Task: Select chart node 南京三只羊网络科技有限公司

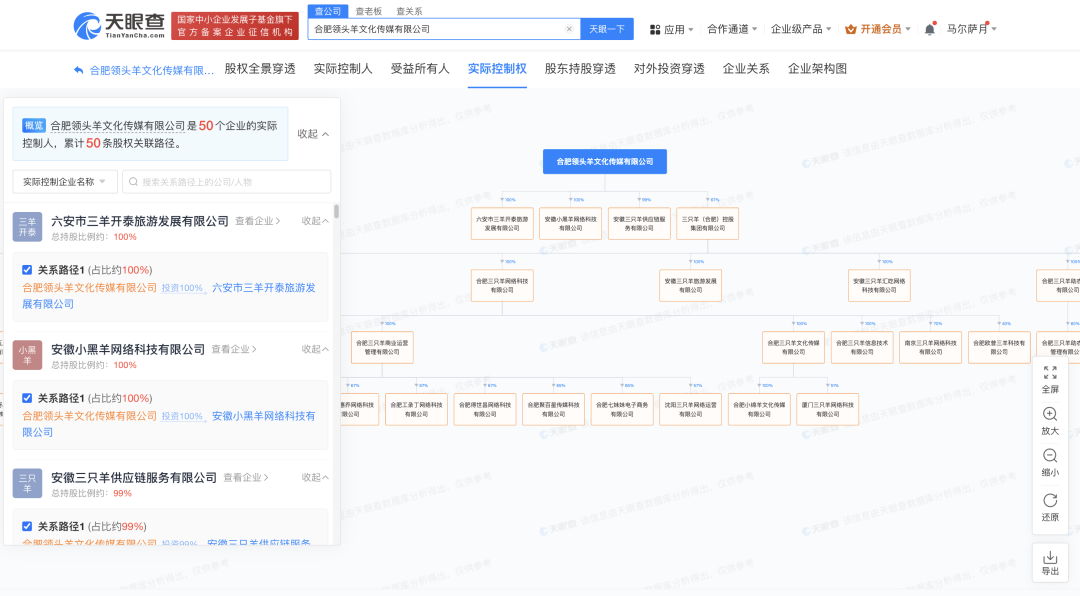Action: pos(930,347)
